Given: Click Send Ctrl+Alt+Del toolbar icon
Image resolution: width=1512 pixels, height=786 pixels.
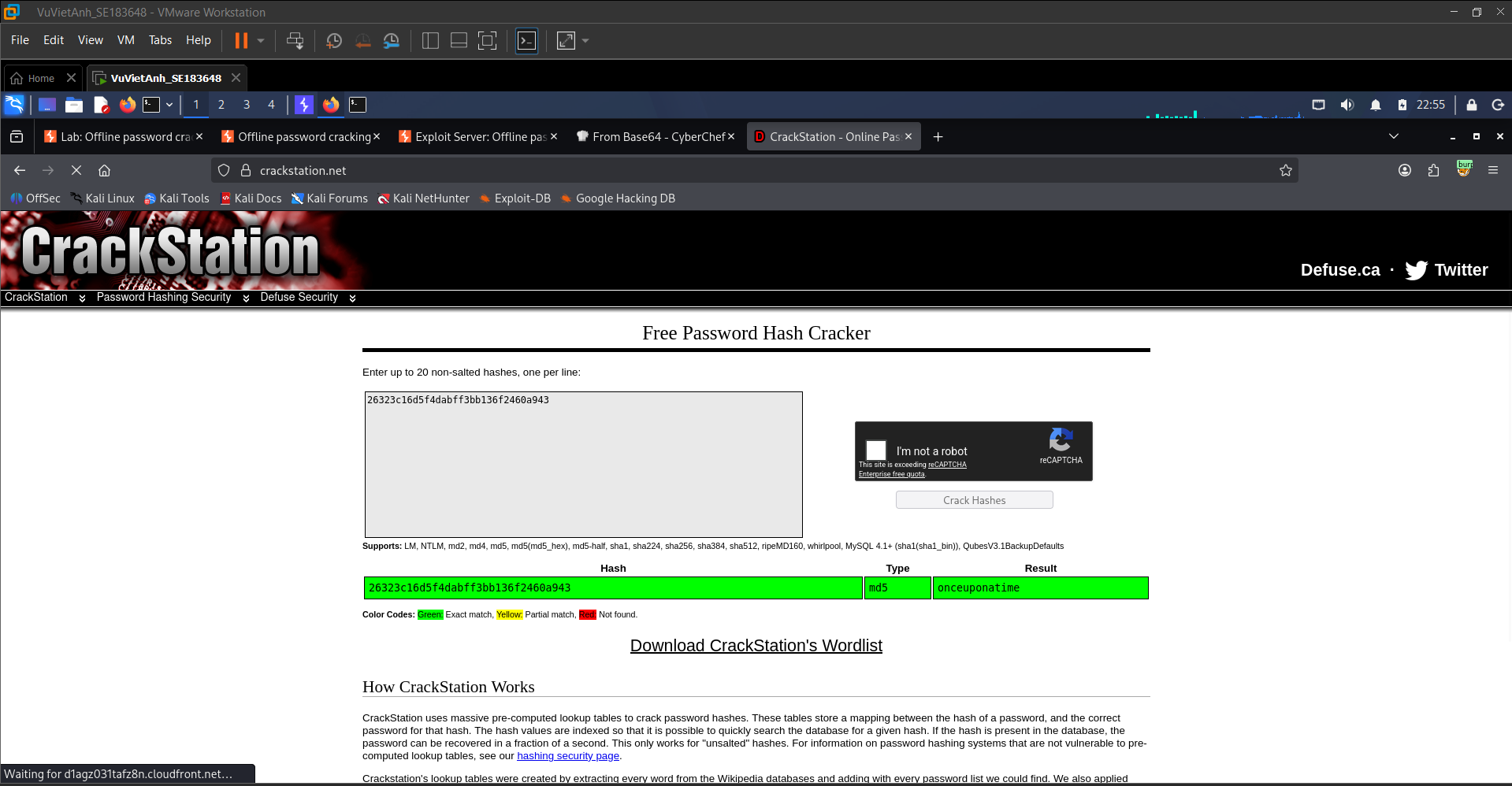Looking at the screenshot, I should [295, 40].
